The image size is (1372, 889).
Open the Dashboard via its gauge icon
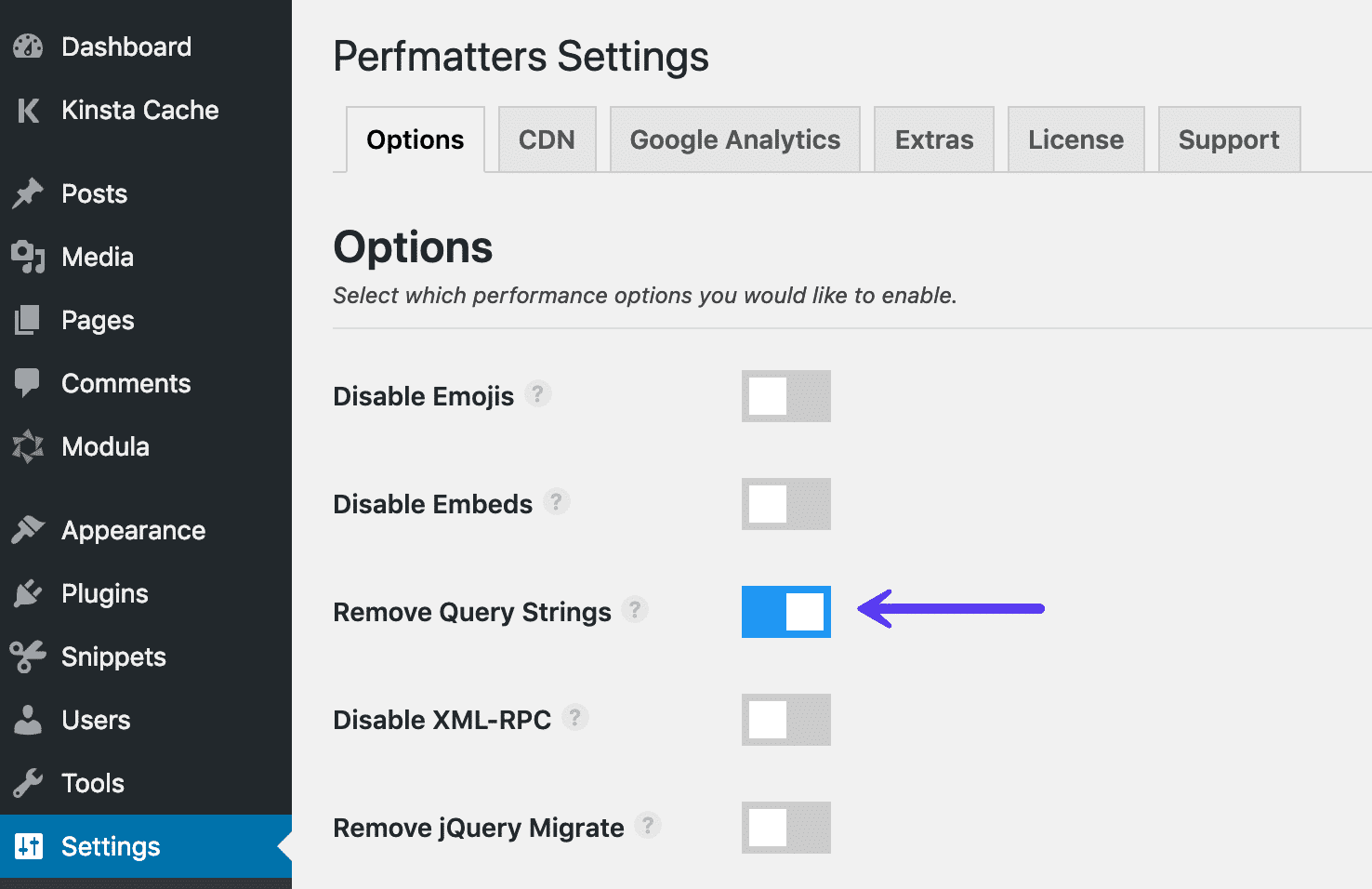(x=28, y=46)
